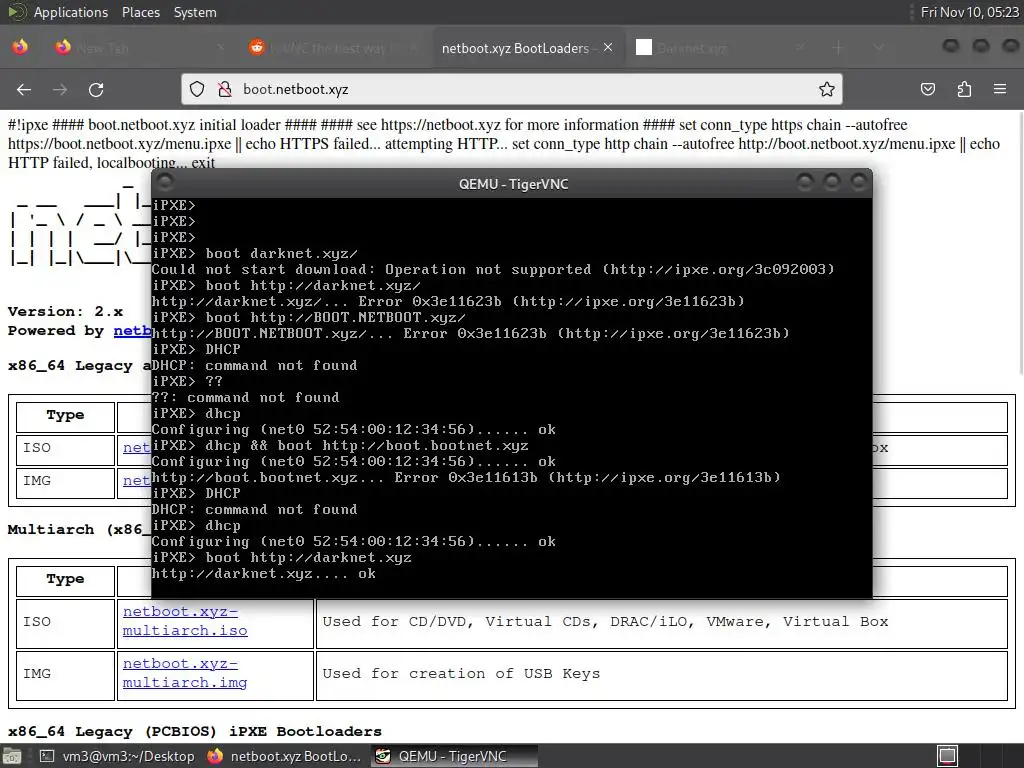Click the IMG cell in first table
This screenshot has height=768, width=1024.
(65, 482)
